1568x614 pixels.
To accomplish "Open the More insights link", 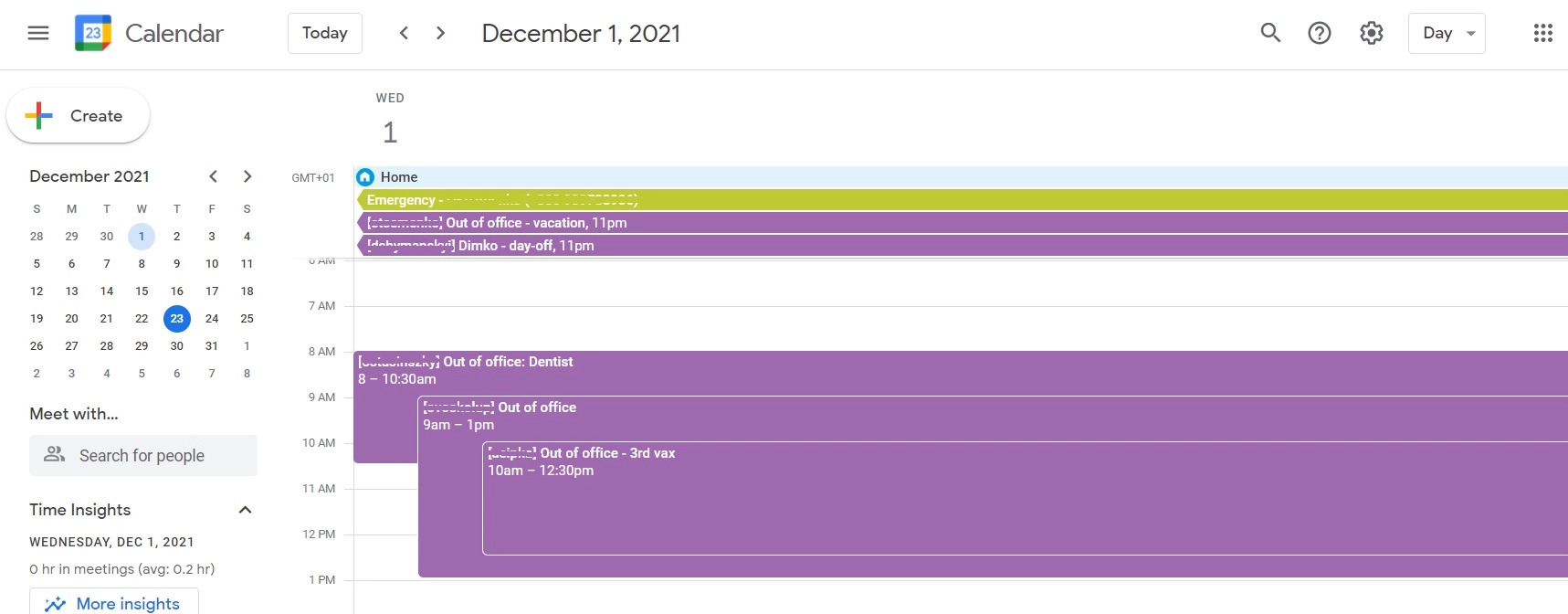I will point(127,603).
